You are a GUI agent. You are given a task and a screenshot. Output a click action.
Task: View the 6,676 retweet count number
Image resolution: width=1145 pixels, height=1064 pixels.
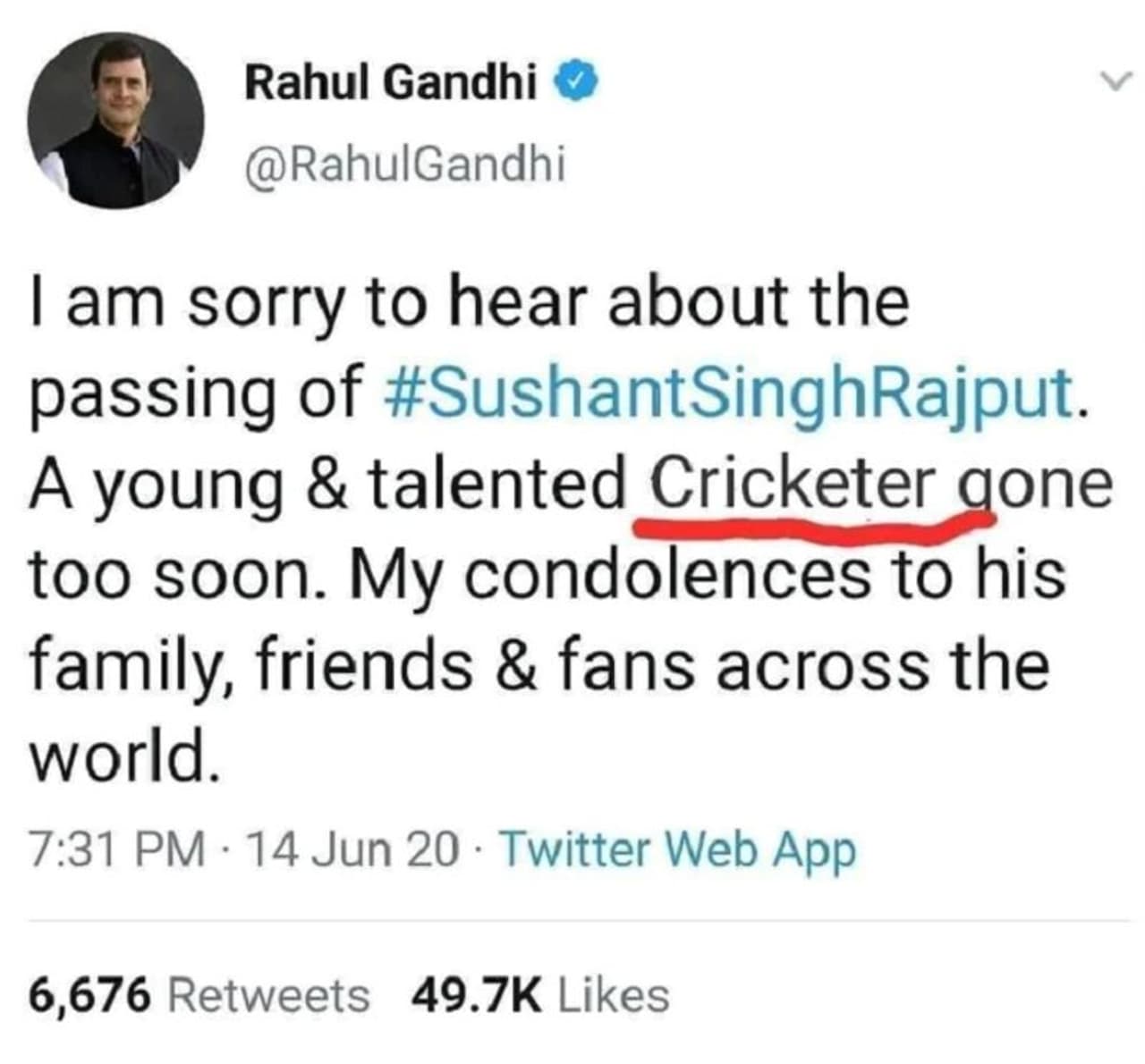pyautogui.click(x=89, y=995)
